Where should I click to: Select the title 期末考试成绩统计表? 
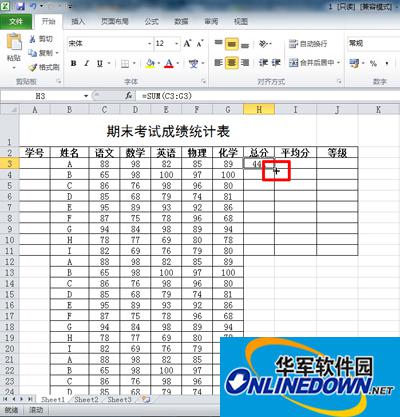click(168, 131)
